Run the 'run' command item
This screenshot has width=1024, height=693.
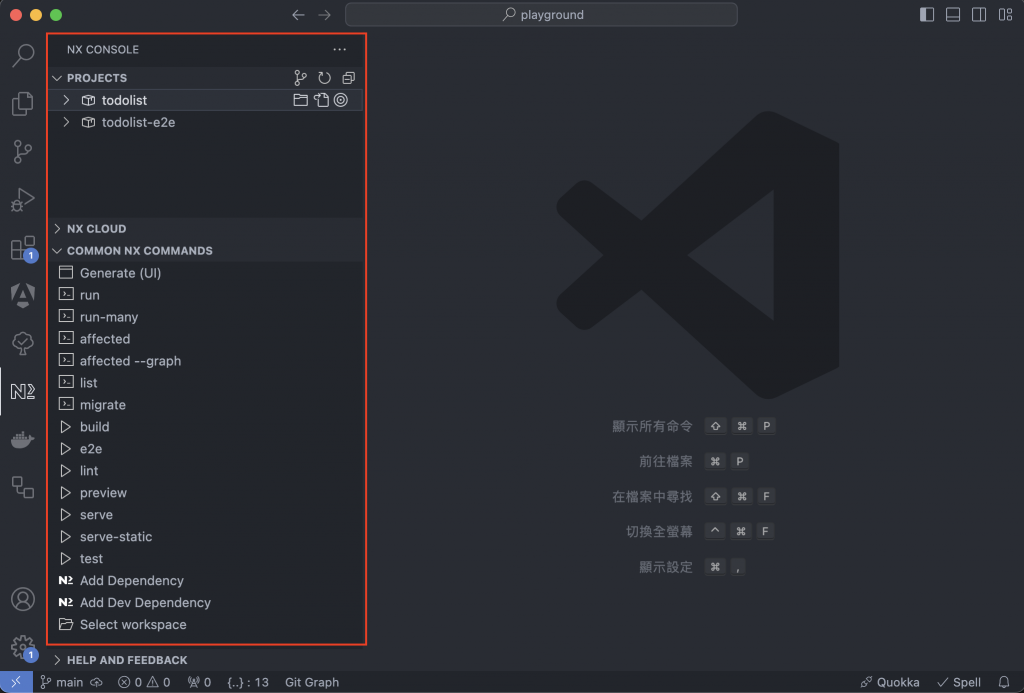pyautogui.click(x=206, y=295)
